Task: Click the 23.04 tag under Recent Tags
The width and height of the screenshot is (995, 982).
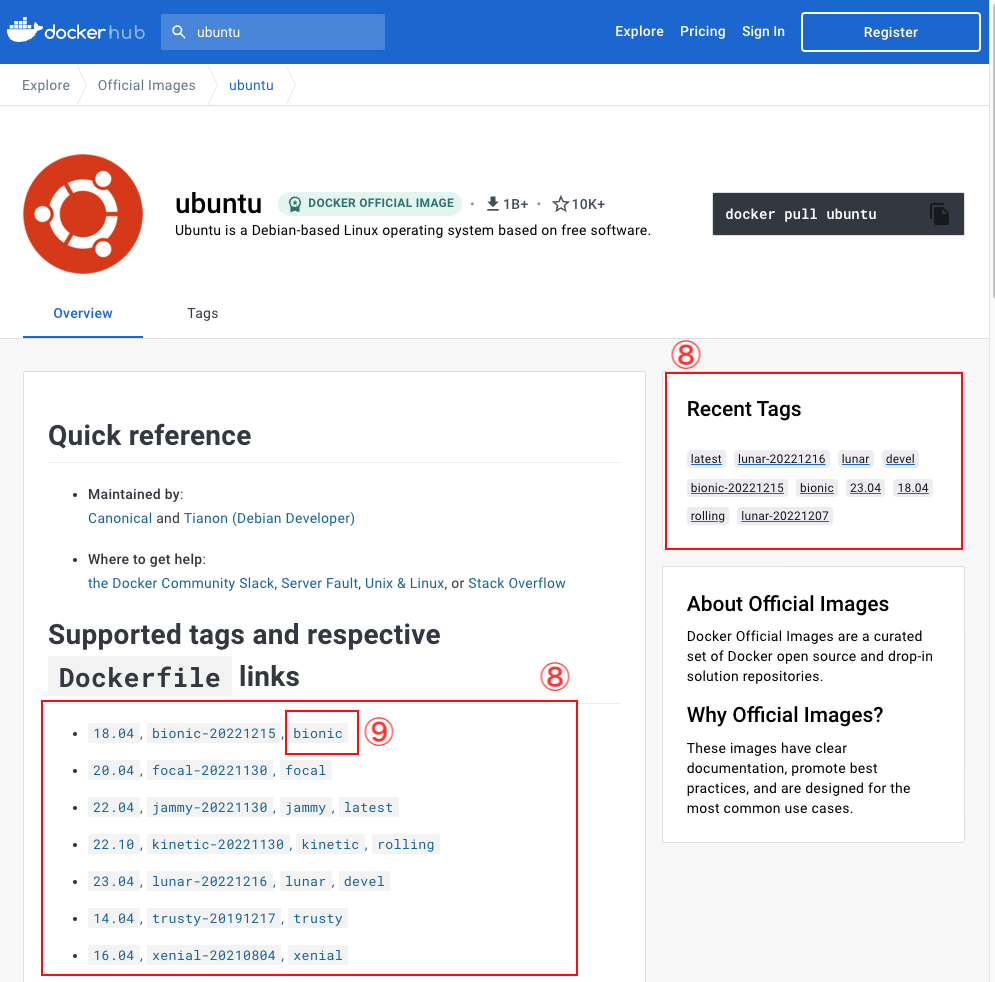Action: coord(865,488)
